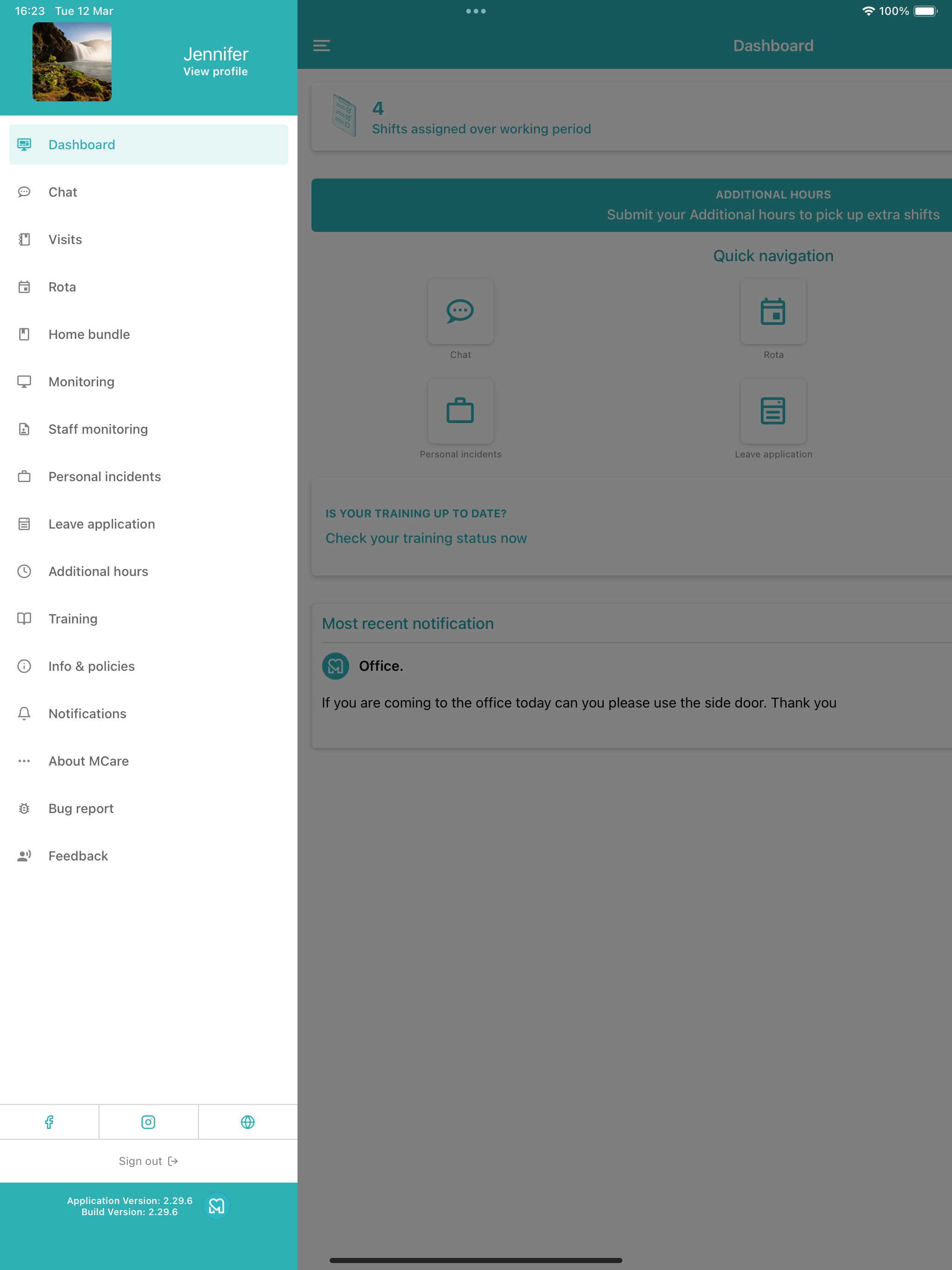The height and width of the screenshot is (1270, 952).
Task: Tap the Office notification avatar icon
Action: point(335,666)
